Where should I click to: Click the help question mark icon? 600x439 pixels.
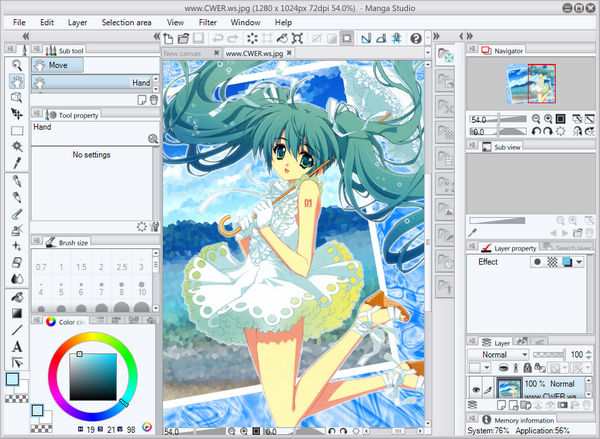[416, 38]
